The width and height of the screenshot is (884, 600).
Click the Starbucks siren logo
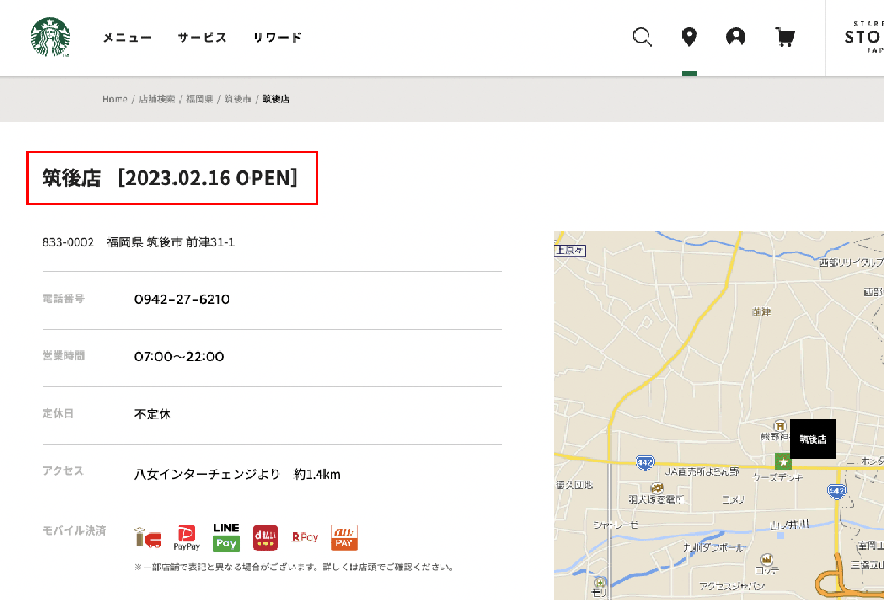50,38
